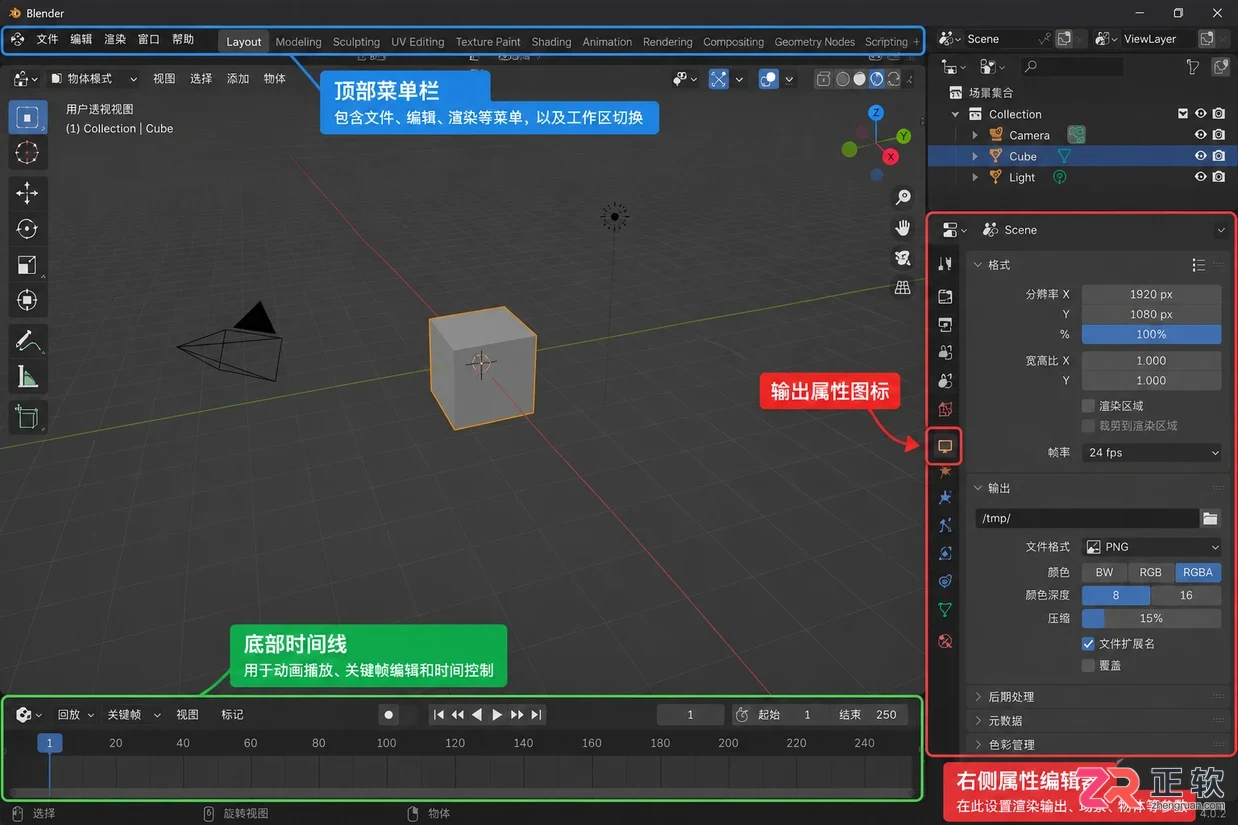This screenshot has height=825, width=1238.
Task: Toggle auto keying record button
Action: tap(388, 714)
